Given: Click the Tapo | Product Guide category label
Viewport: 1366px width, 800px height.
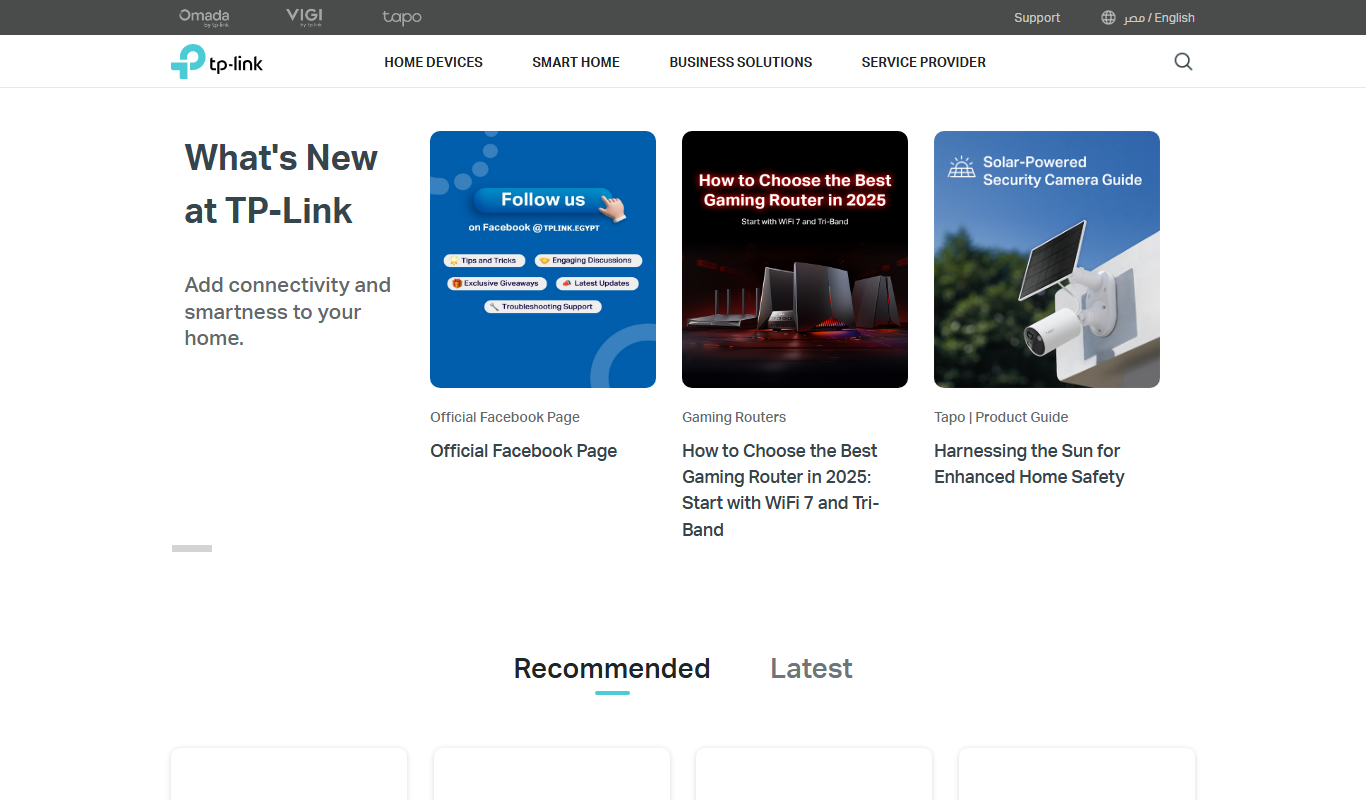Looking at the screenshot, I should pos(1001,417).
